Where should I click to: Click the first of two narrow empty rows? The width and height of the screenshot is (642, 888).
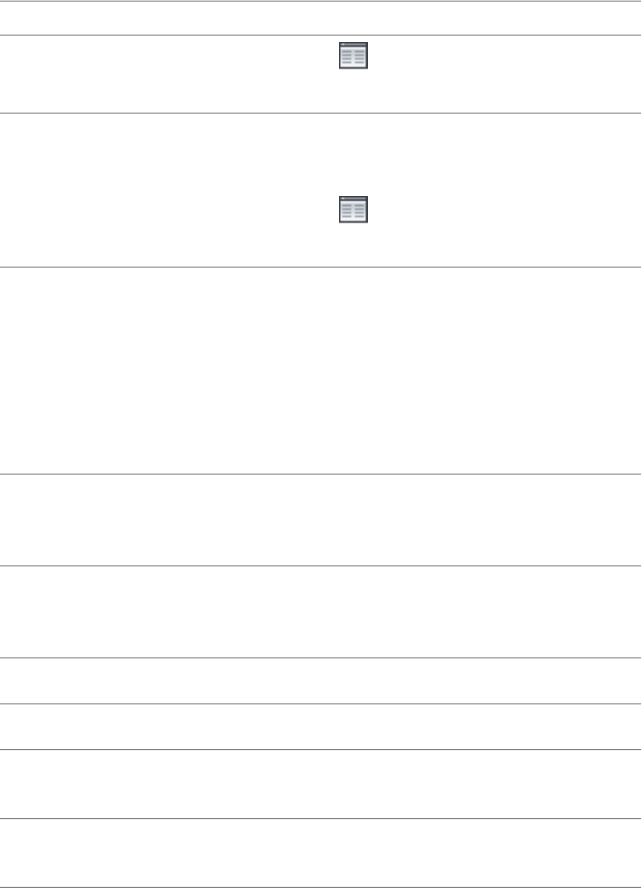point(320,680)
